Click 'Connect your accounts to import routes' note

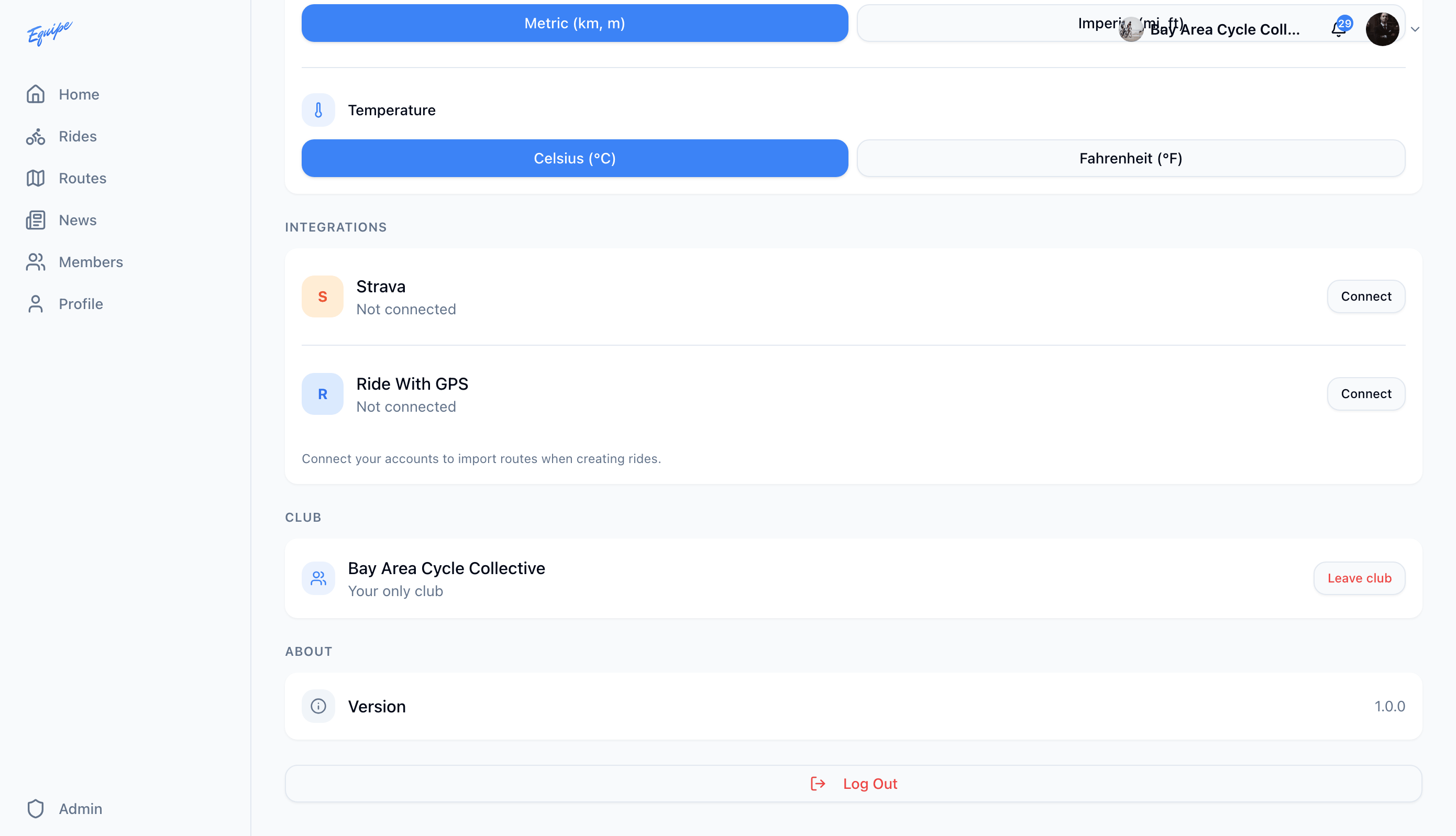pos(481,458)
